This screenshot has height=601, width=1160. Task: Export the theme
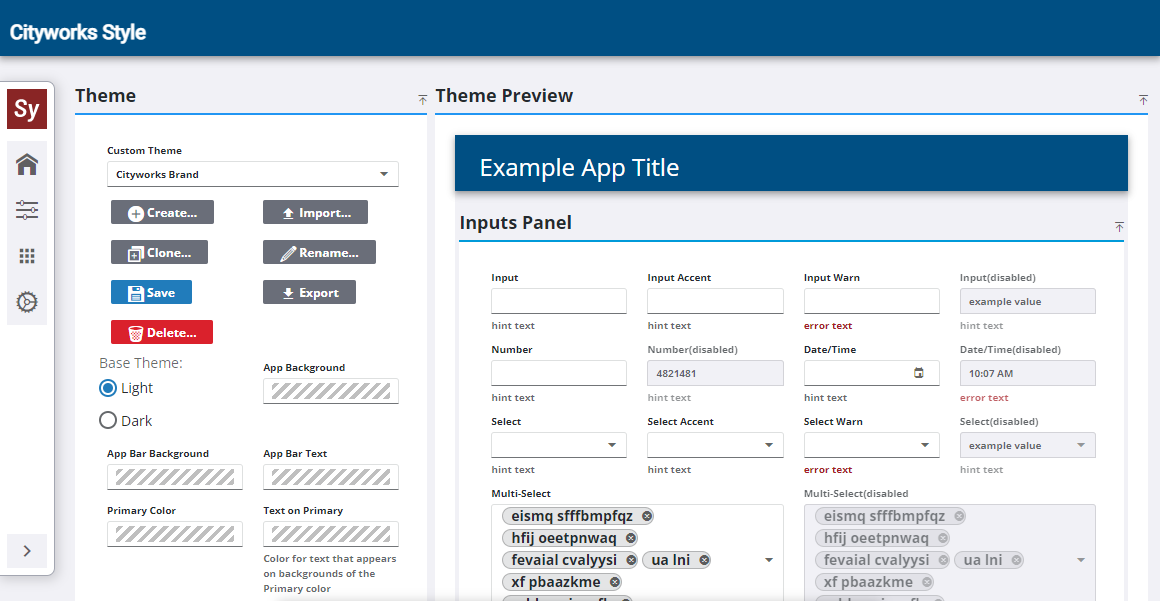tap(309, 292)
